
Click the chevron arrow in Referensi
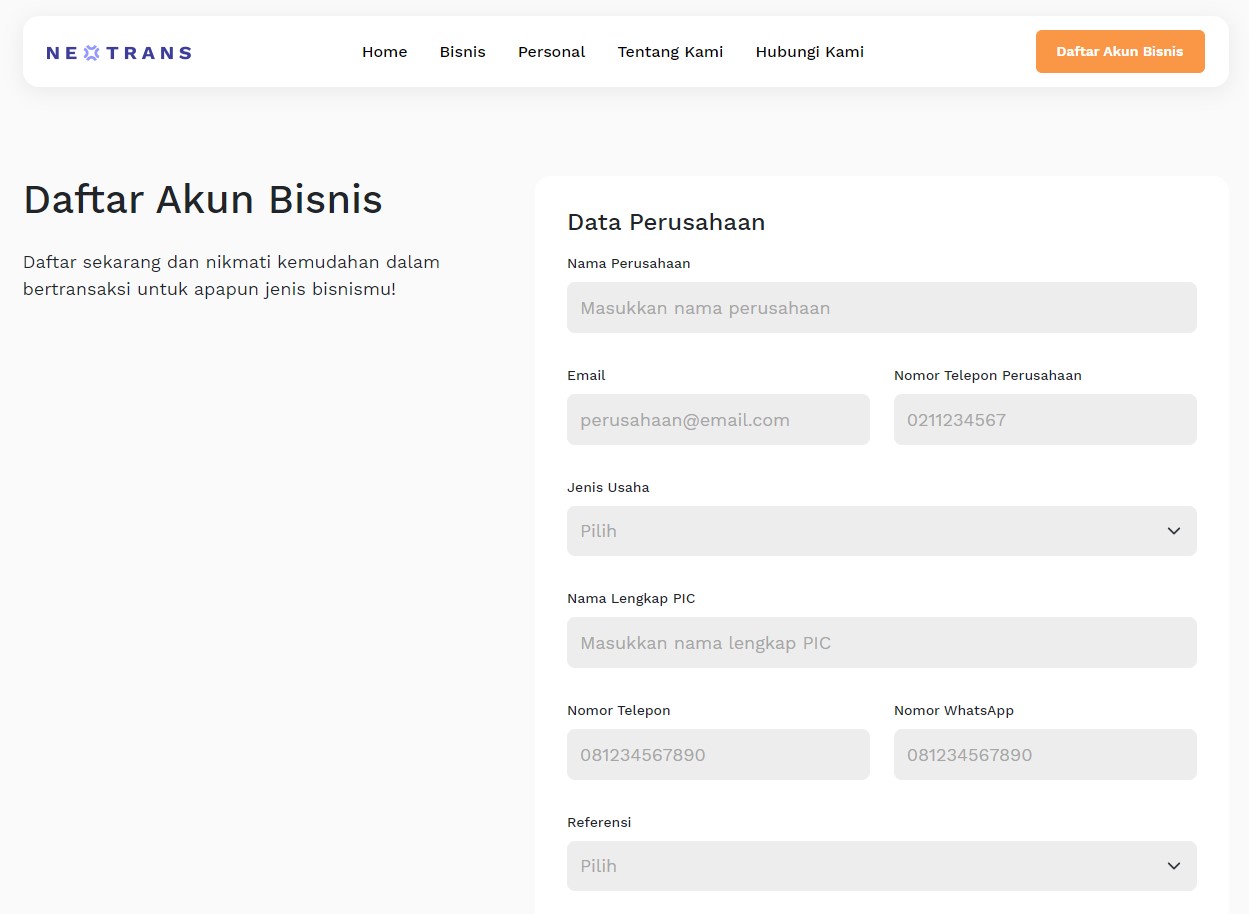(1173, 866)
